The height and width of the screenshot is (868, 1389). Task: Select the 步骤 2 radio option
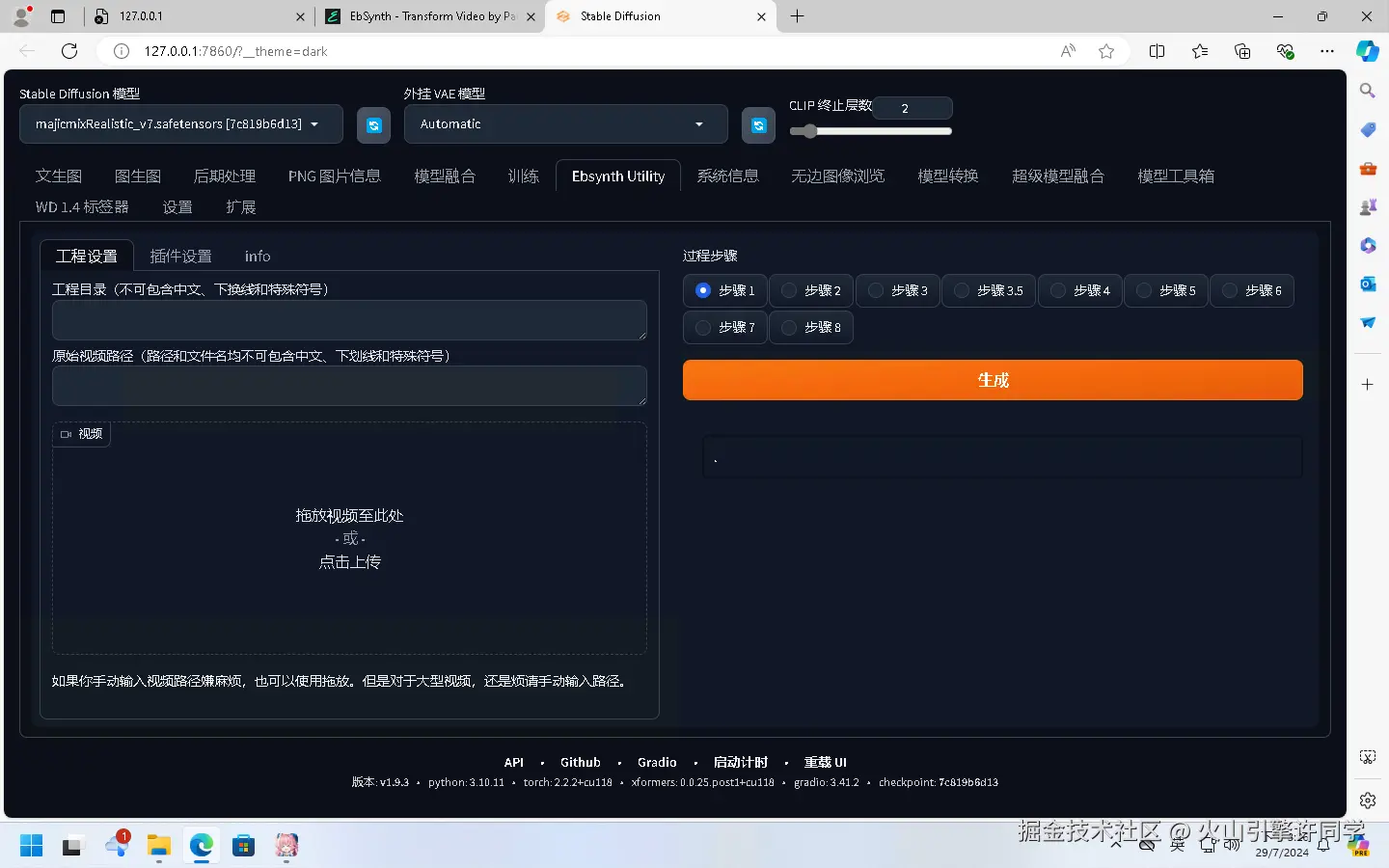click(x=811, y=290)
